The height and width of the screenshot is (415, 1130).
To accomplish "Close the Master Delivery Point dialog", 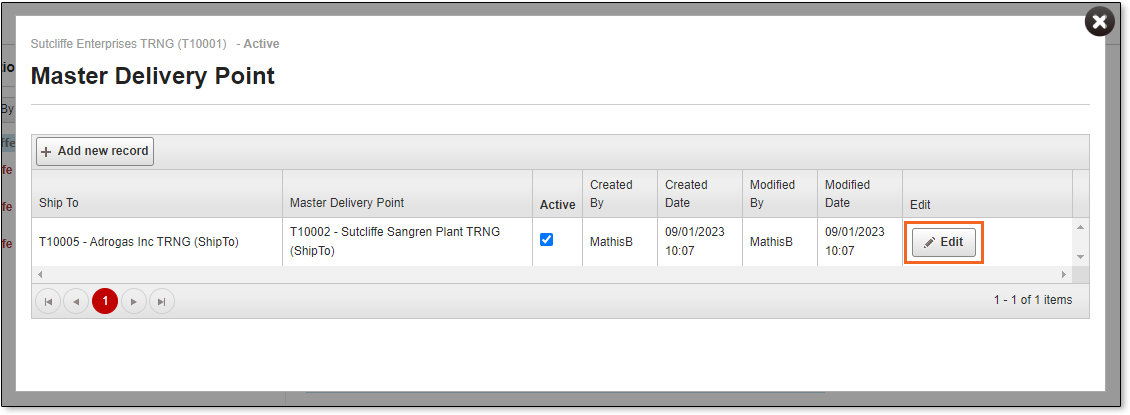I will [x=1100, y=23].
